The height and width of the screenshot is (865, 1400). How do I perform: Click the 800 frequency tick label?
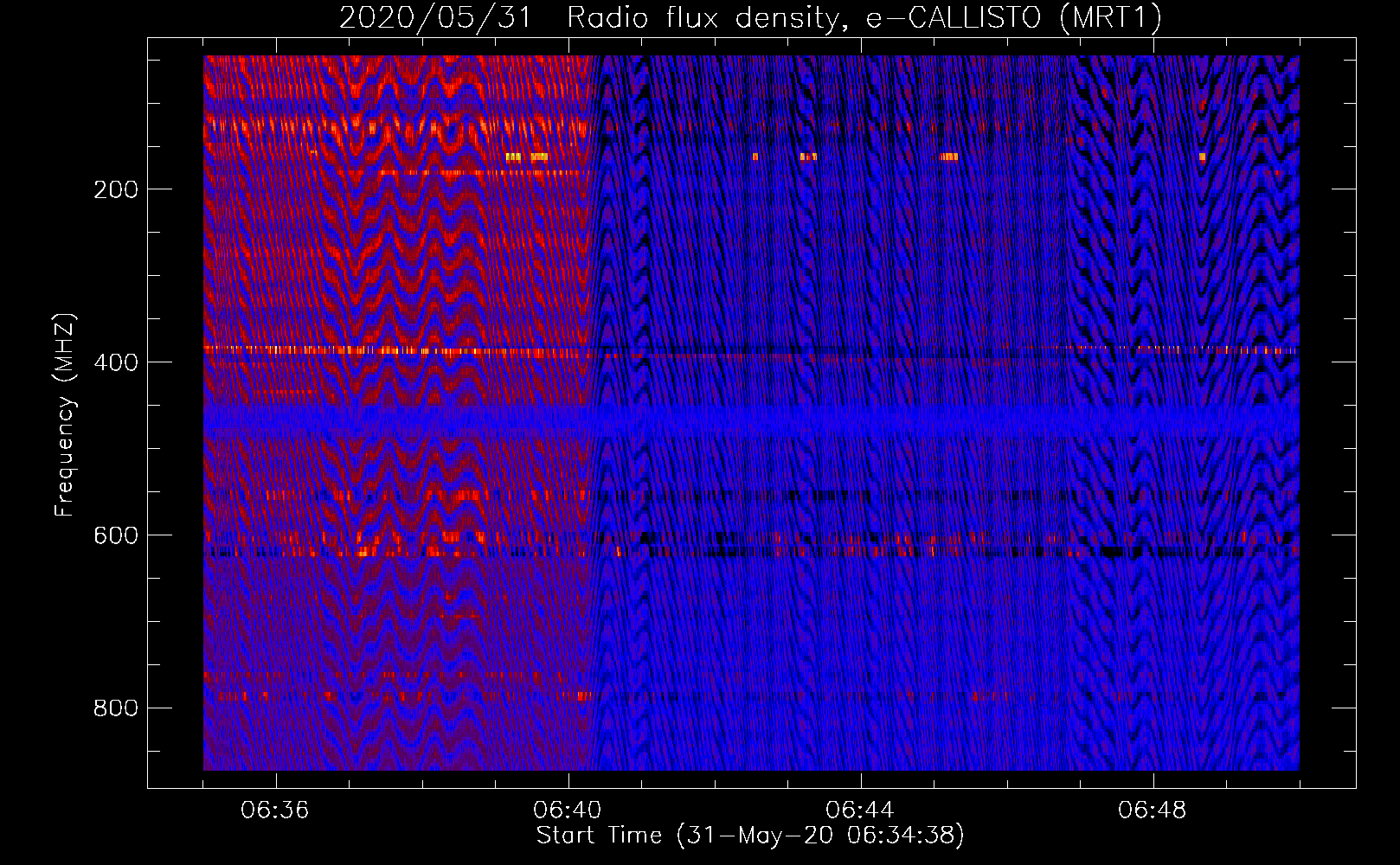tap(116, 708)
